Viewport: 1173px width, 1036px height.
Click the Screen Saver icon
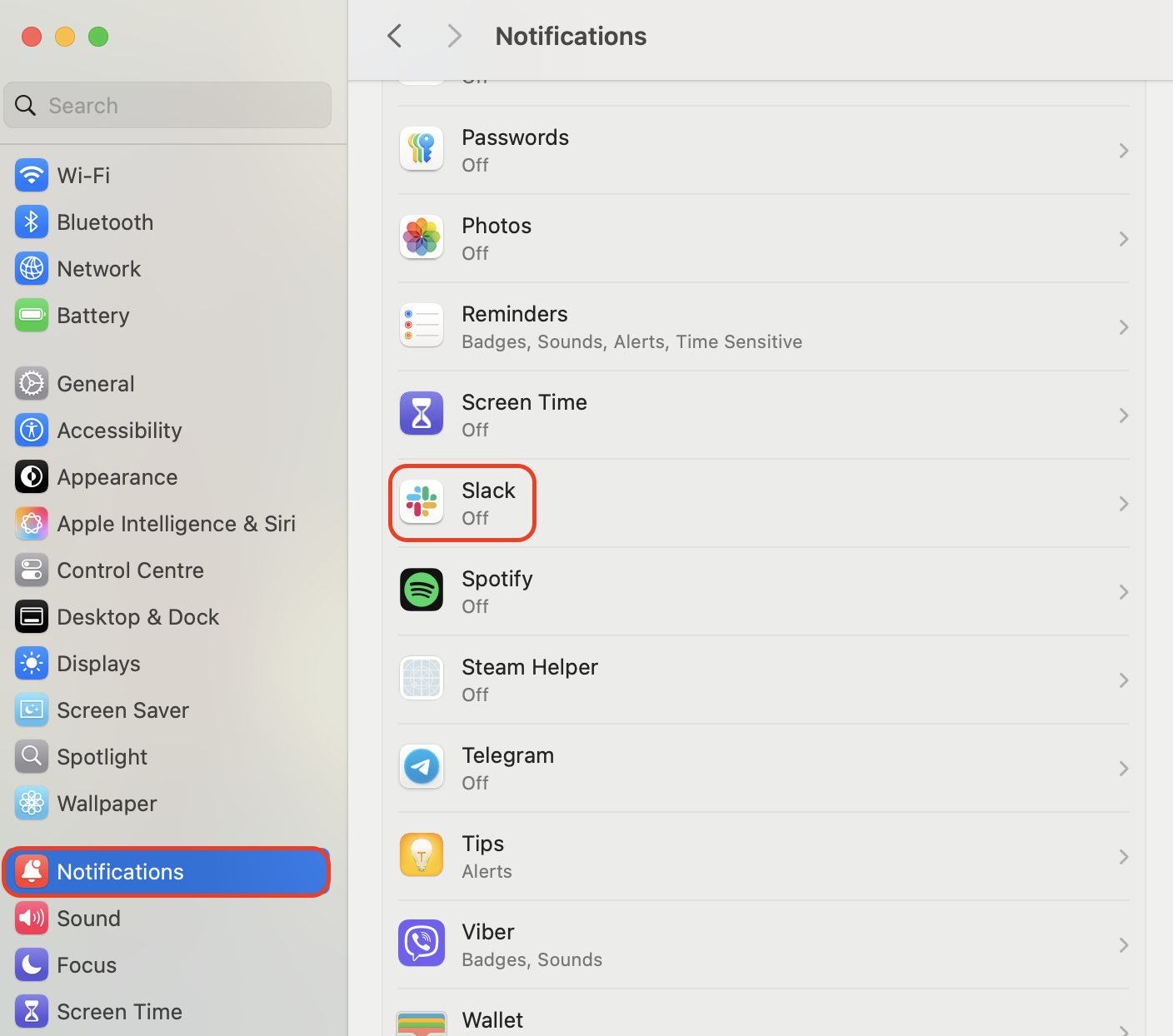[x=32, y=710]
